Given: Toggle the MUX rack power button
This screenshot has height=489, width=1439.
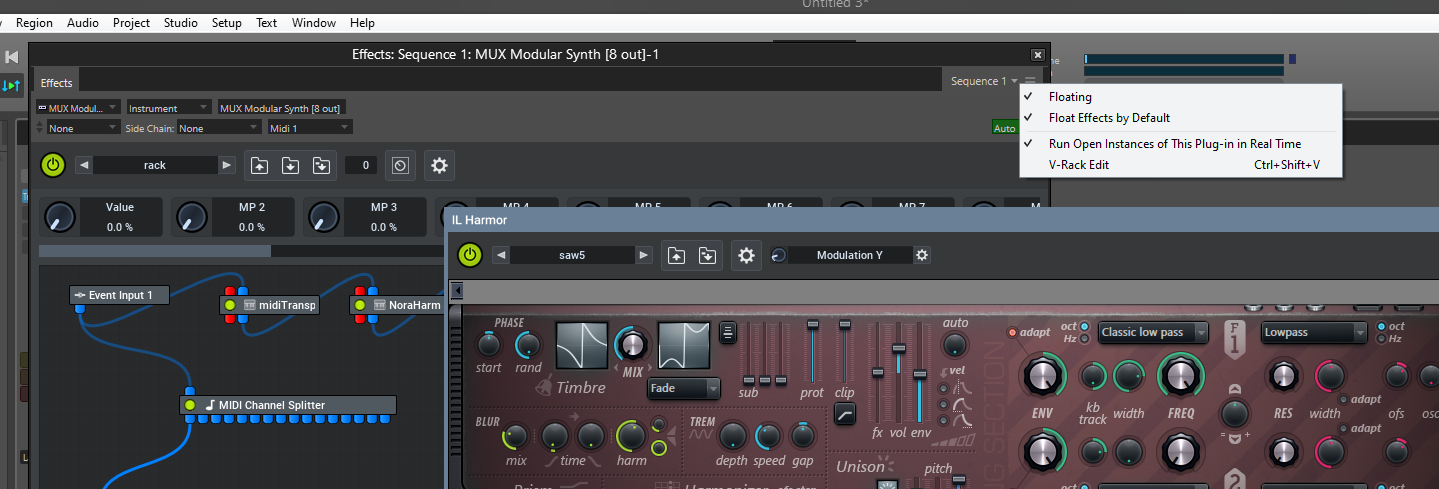Looking at the screenshot, I should [x=53, y=165].
